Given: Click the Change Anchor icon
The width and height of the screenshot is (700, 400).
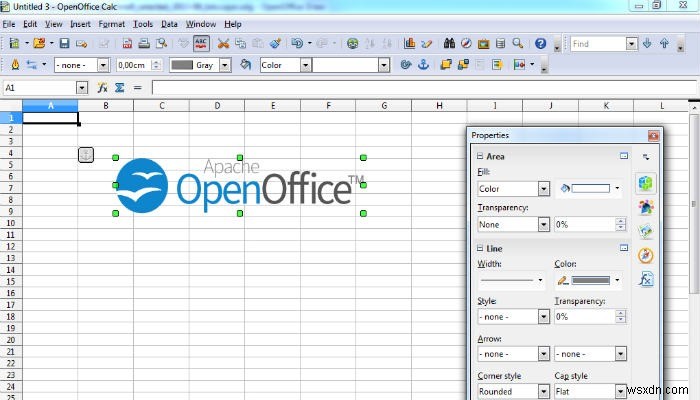Looking at the screenshot, I should point(423,65).
